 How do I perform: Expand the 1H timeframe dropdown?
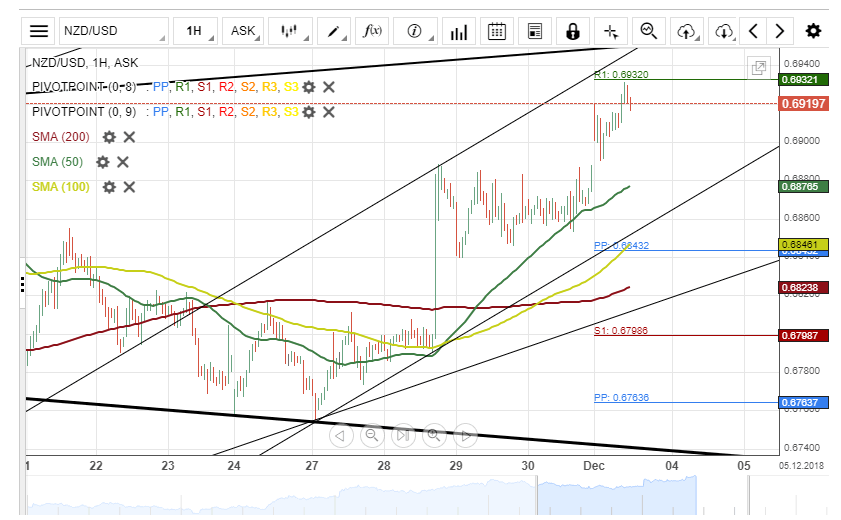click(195, 31)
